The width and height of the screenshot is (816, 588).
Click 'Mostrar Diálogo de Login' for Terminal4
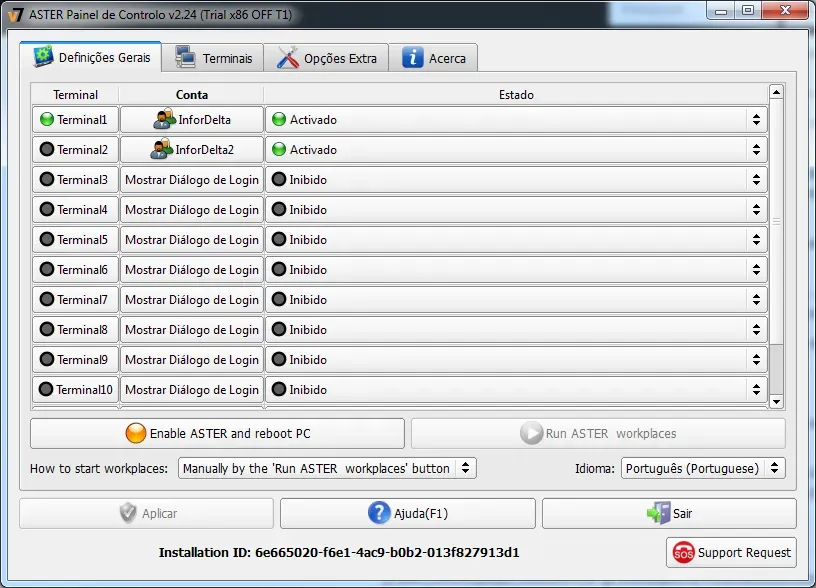tap(191, 209)
